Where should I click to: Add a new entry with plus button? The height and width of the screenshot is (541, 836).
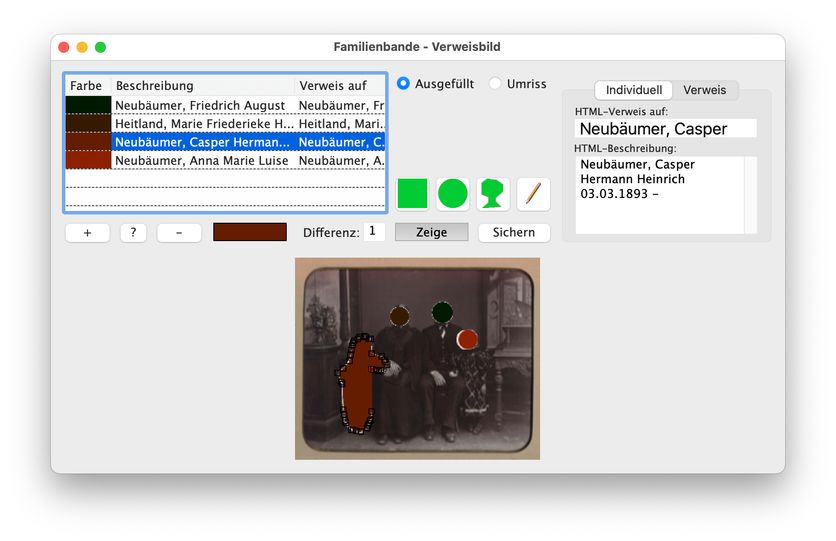tap(87, 232)
